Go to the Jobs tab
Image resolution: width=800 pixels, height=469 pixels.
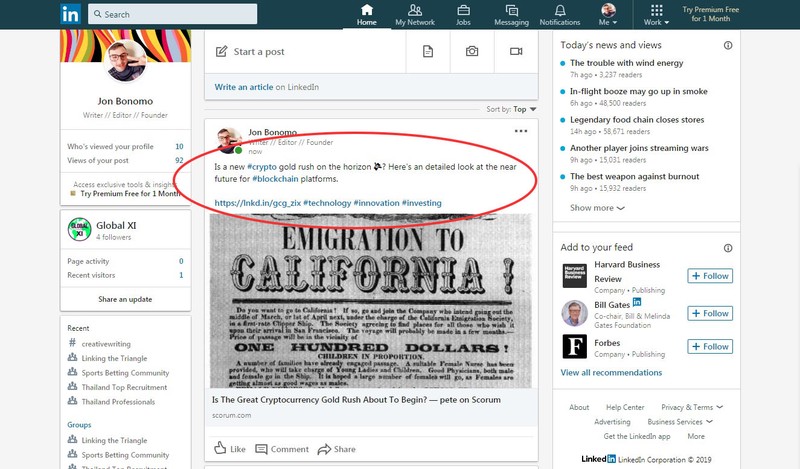click(463, 15)
